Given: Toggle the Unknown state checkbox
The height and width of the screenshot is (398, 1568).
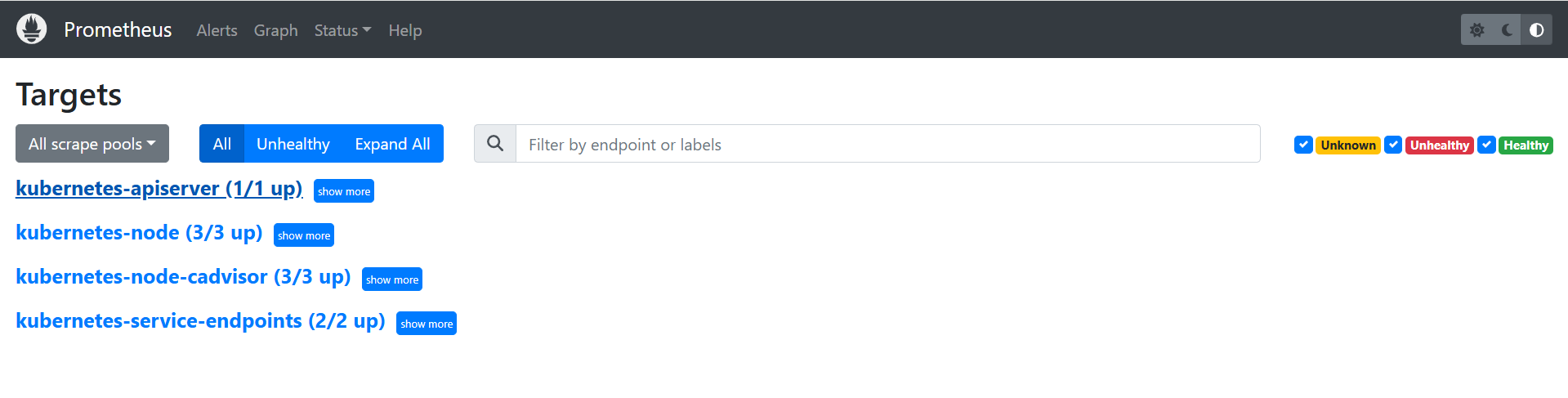Looking at the screenshot, I should coord(1303,145).
